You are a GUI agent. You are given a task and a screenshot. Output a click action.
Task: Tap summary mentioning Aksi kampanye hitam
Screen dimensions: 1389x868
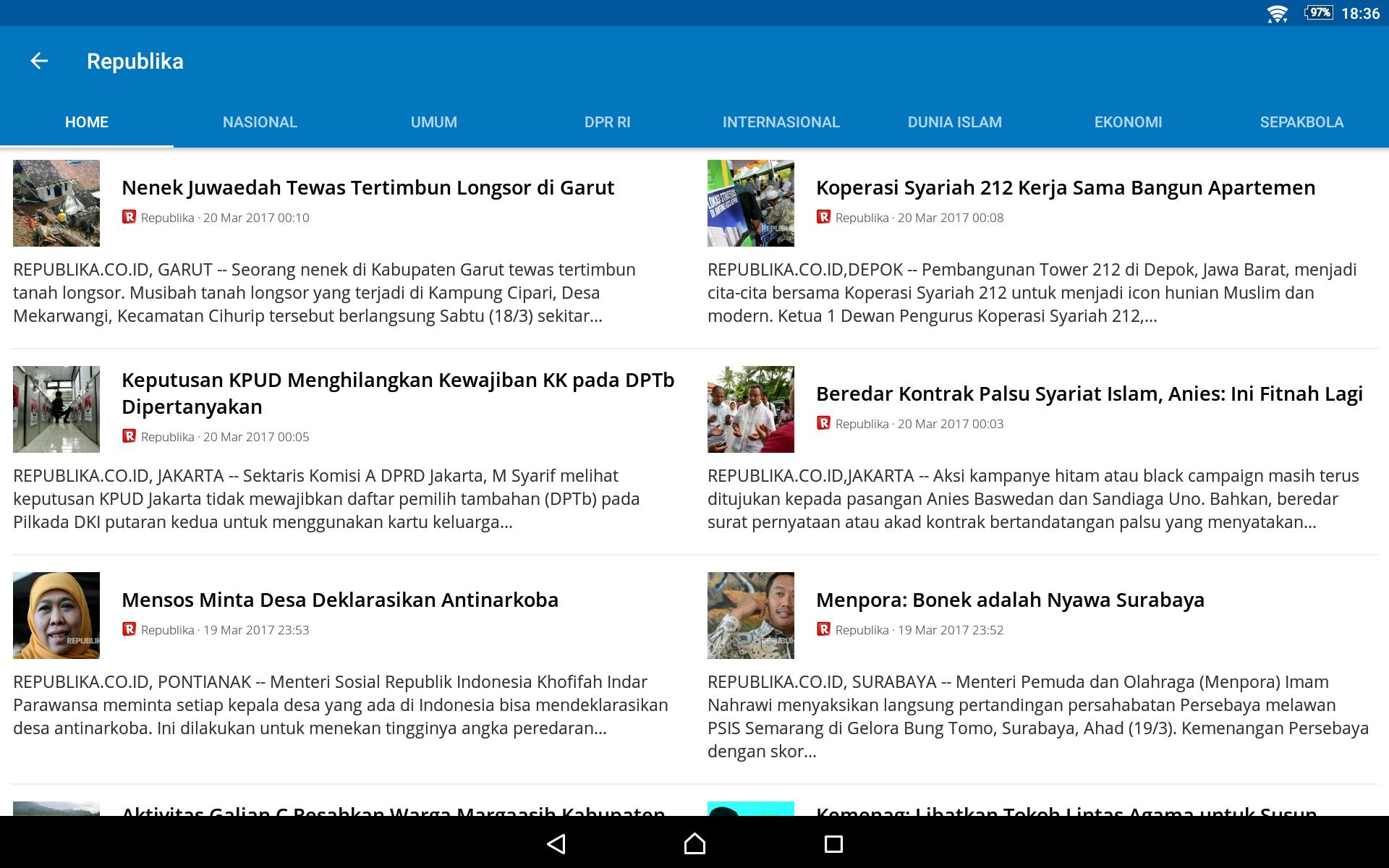coord(1033,499)
